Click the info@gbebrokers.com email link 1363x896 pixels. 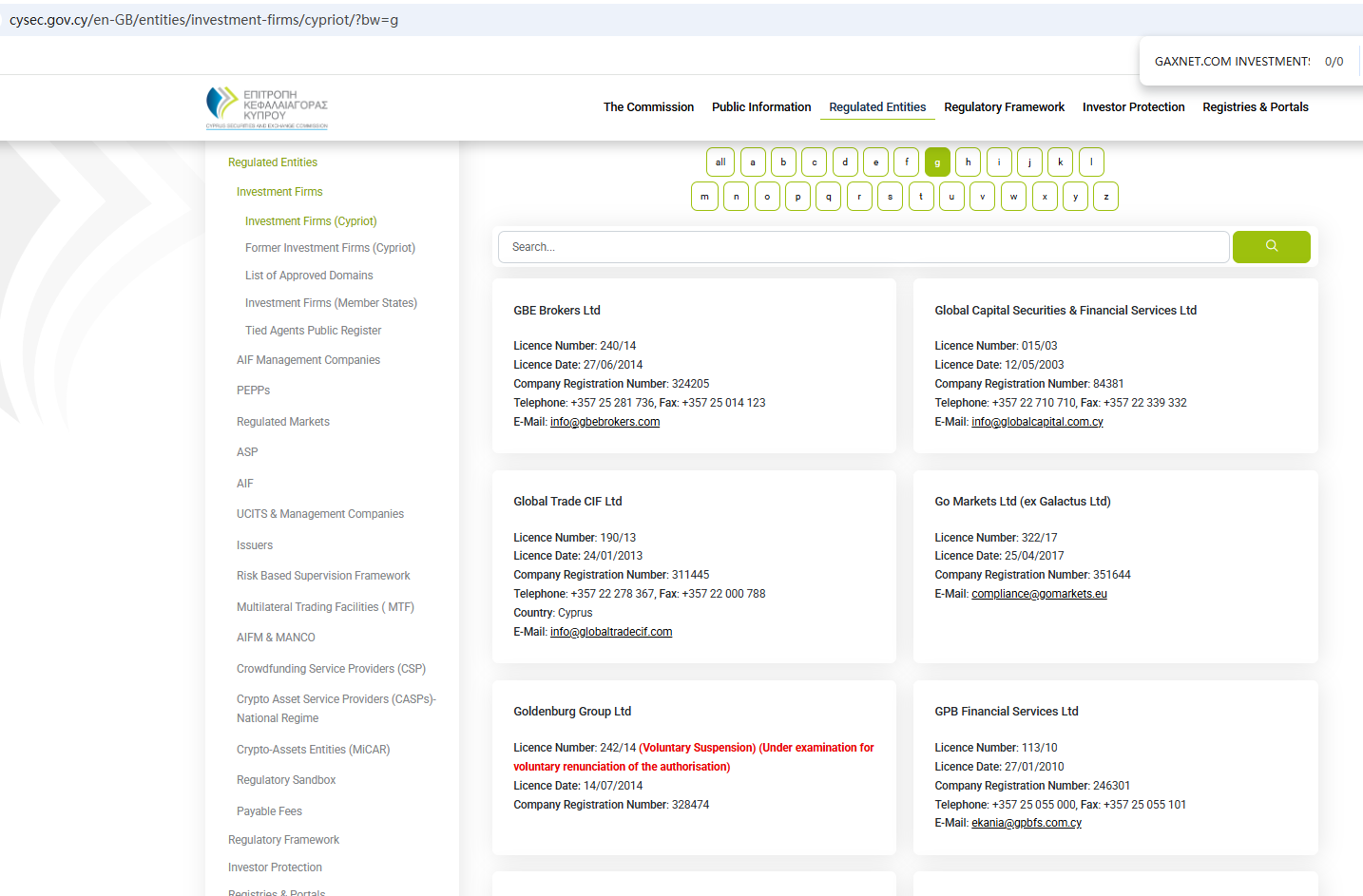tap(605, 422)
